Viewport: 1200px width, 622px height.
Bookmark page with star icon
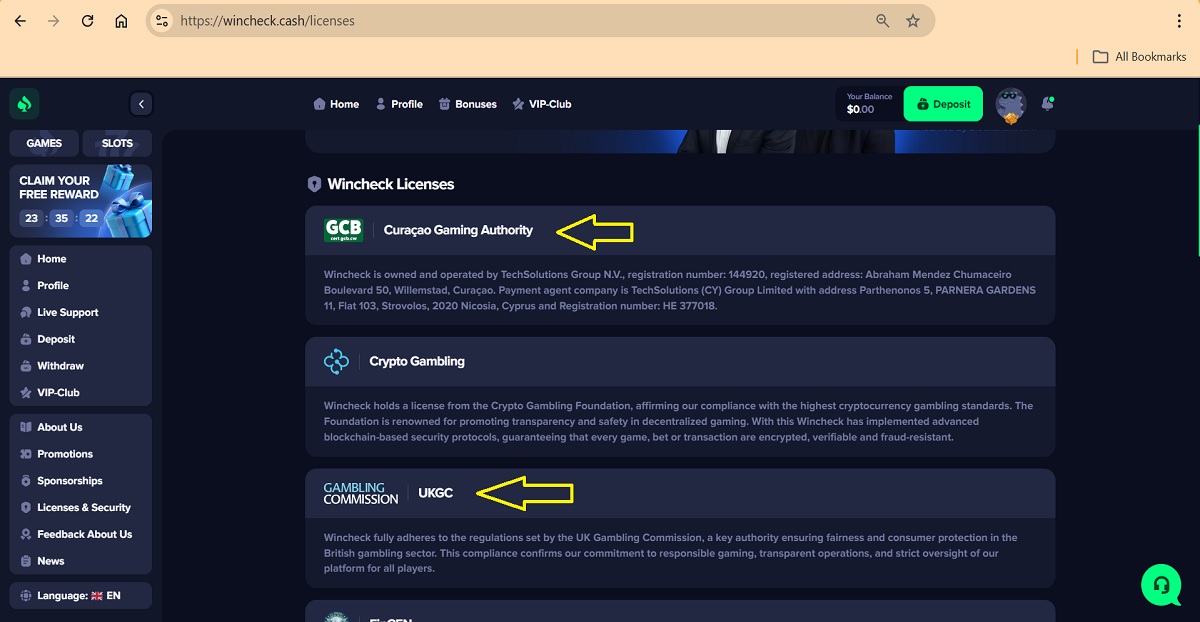point(912,21)
